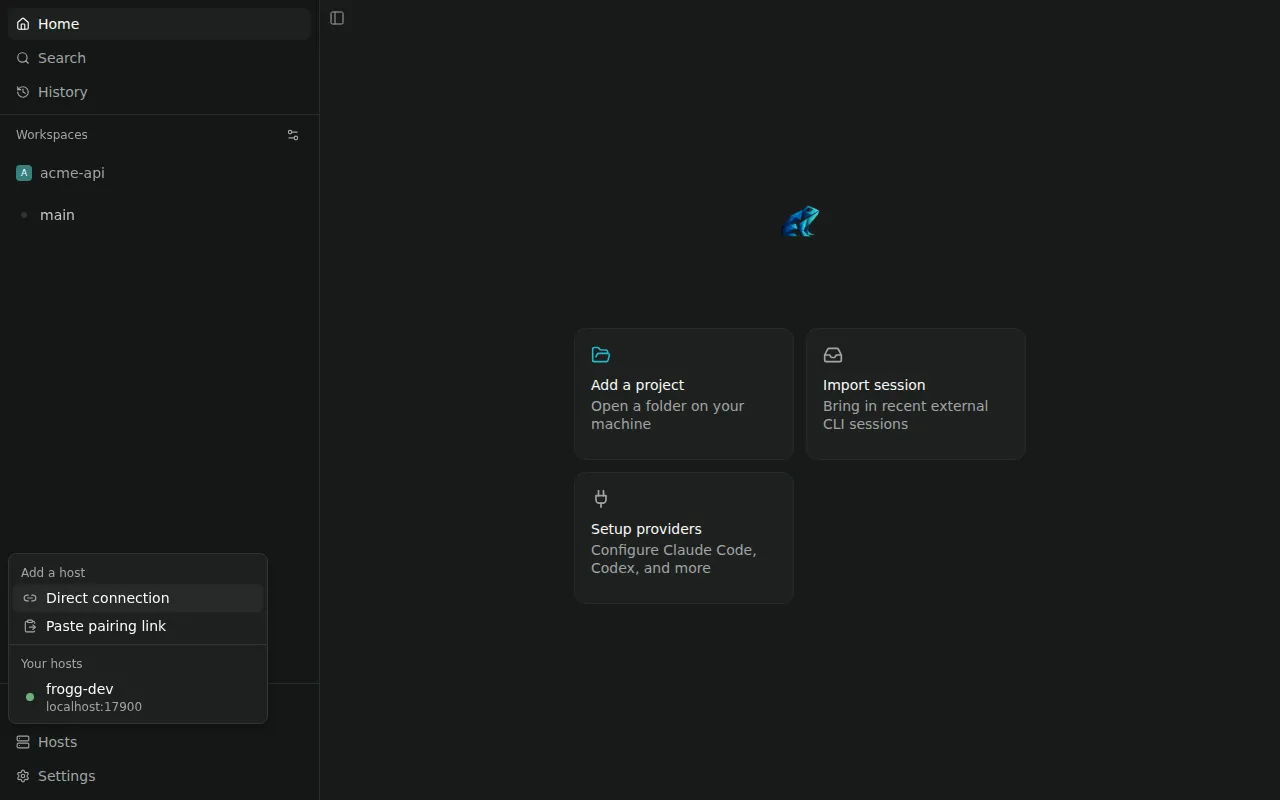
Task: Click the gear icon next to Settings
Action: coord(23,776)
